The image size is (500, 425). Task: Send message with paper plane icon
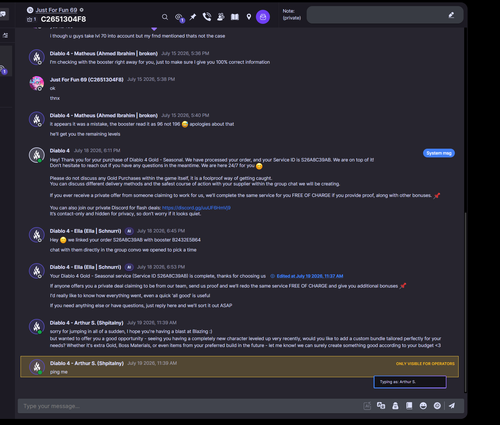click(x=452, y=406)
